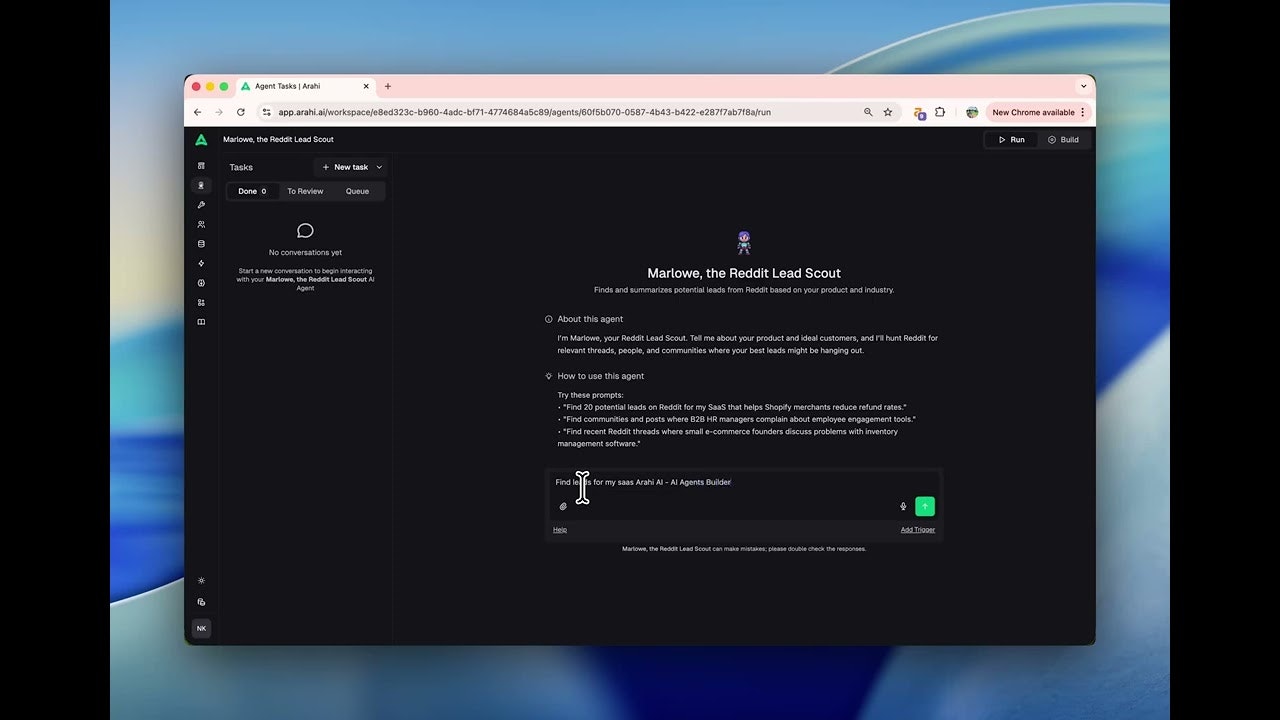Click the Chrome address bar URL
Screen dimensions: 1280x720
pos(524,112)
